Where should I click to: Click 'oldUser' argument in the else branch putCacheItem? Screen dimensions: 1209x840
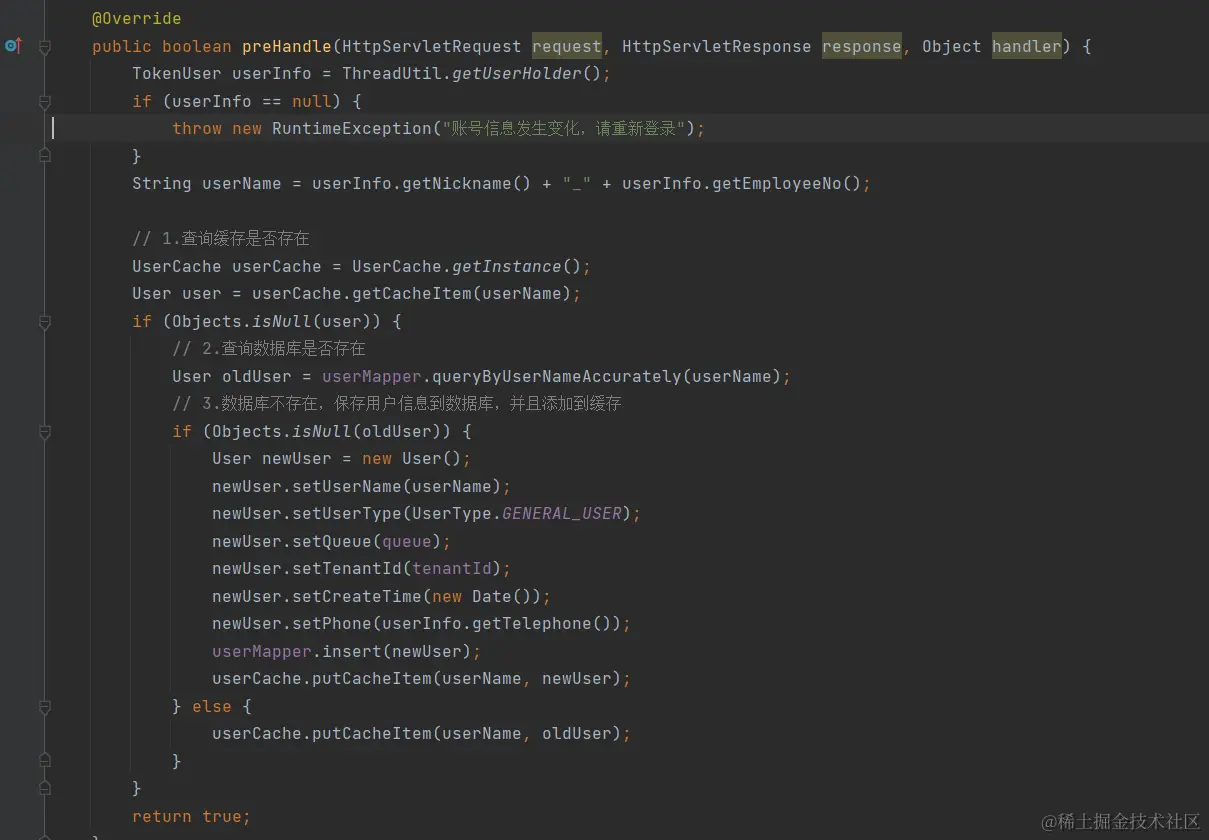[x=576, y=734]
